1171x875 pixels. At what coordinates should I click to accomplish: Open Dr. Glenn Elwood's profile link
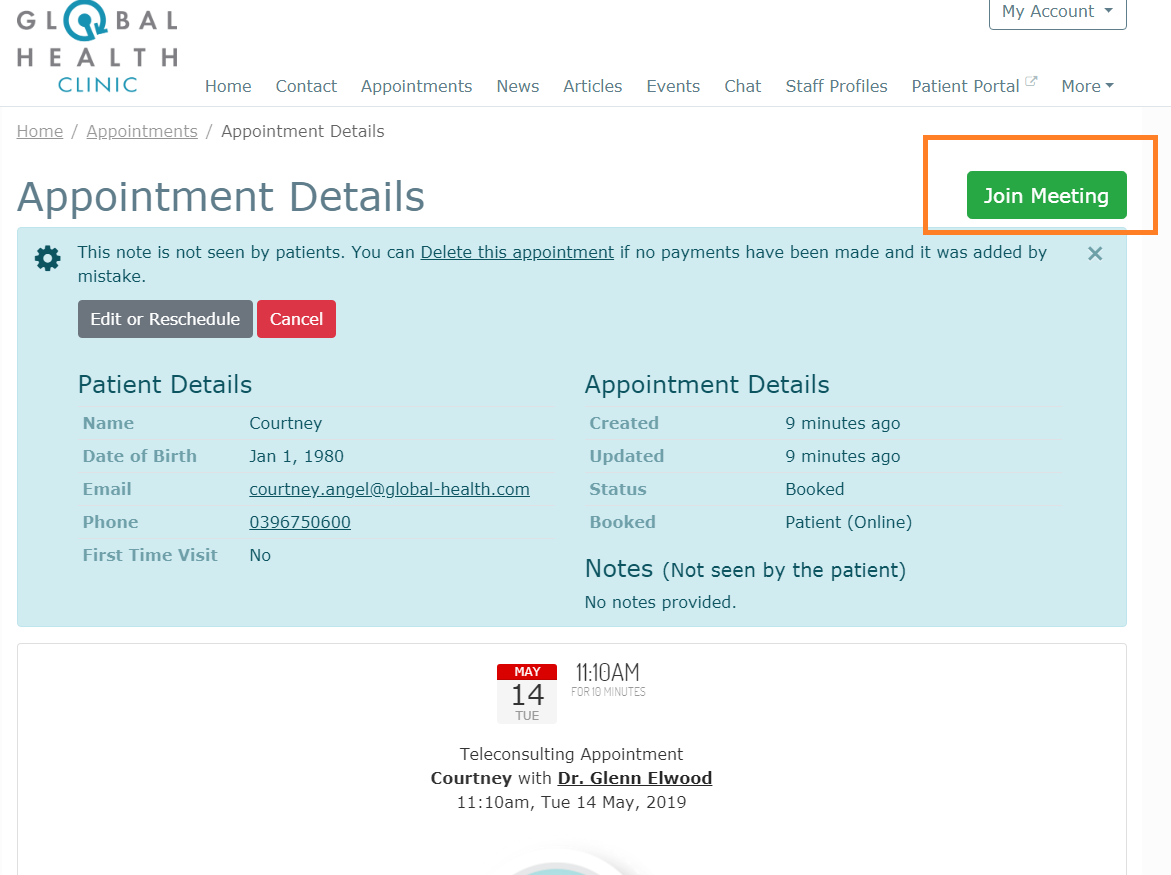pos(635,778)
